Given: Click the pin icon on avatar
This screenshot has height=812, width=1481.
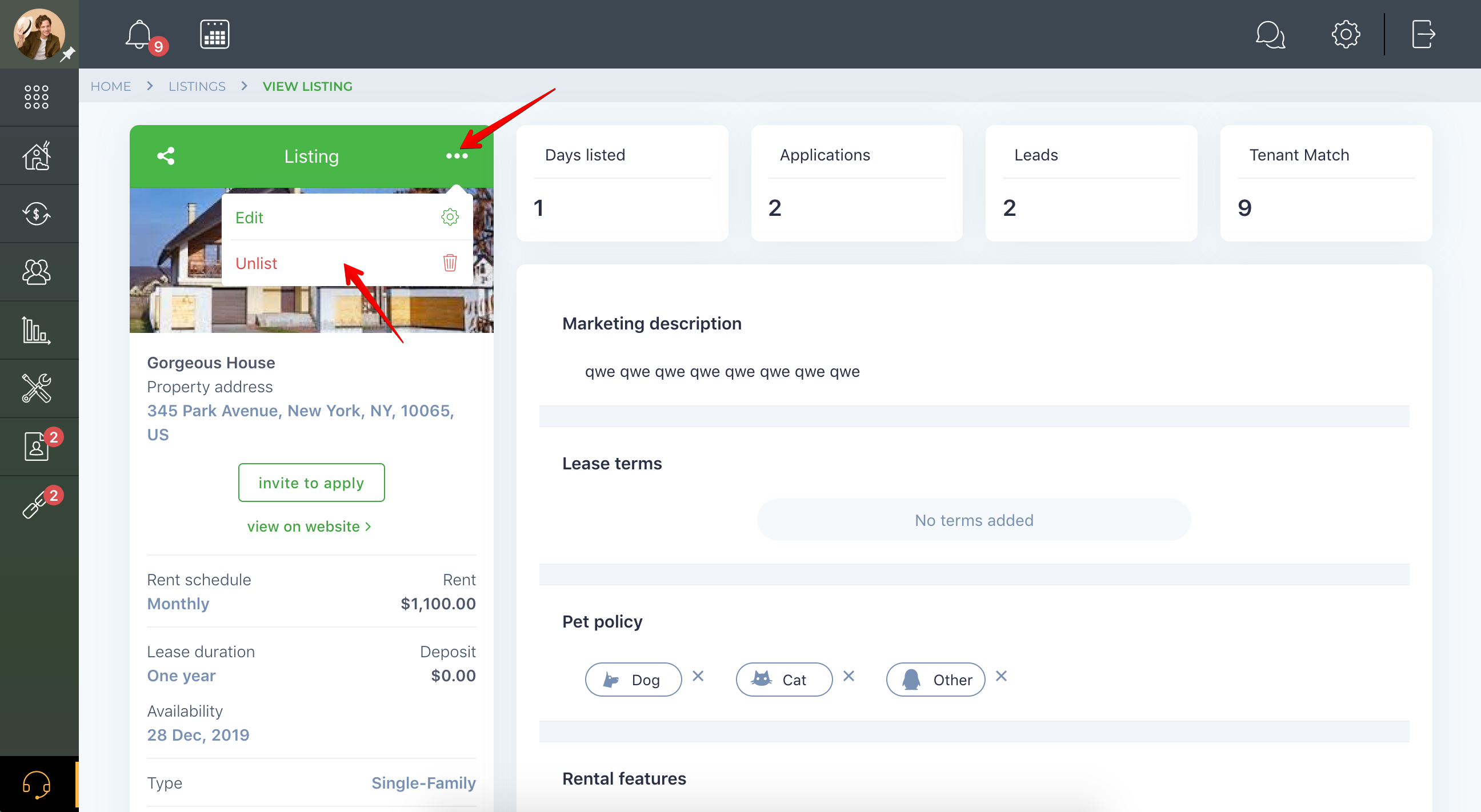Looking at the screenshot, I should pyautogui.click(x=68, y=54).
